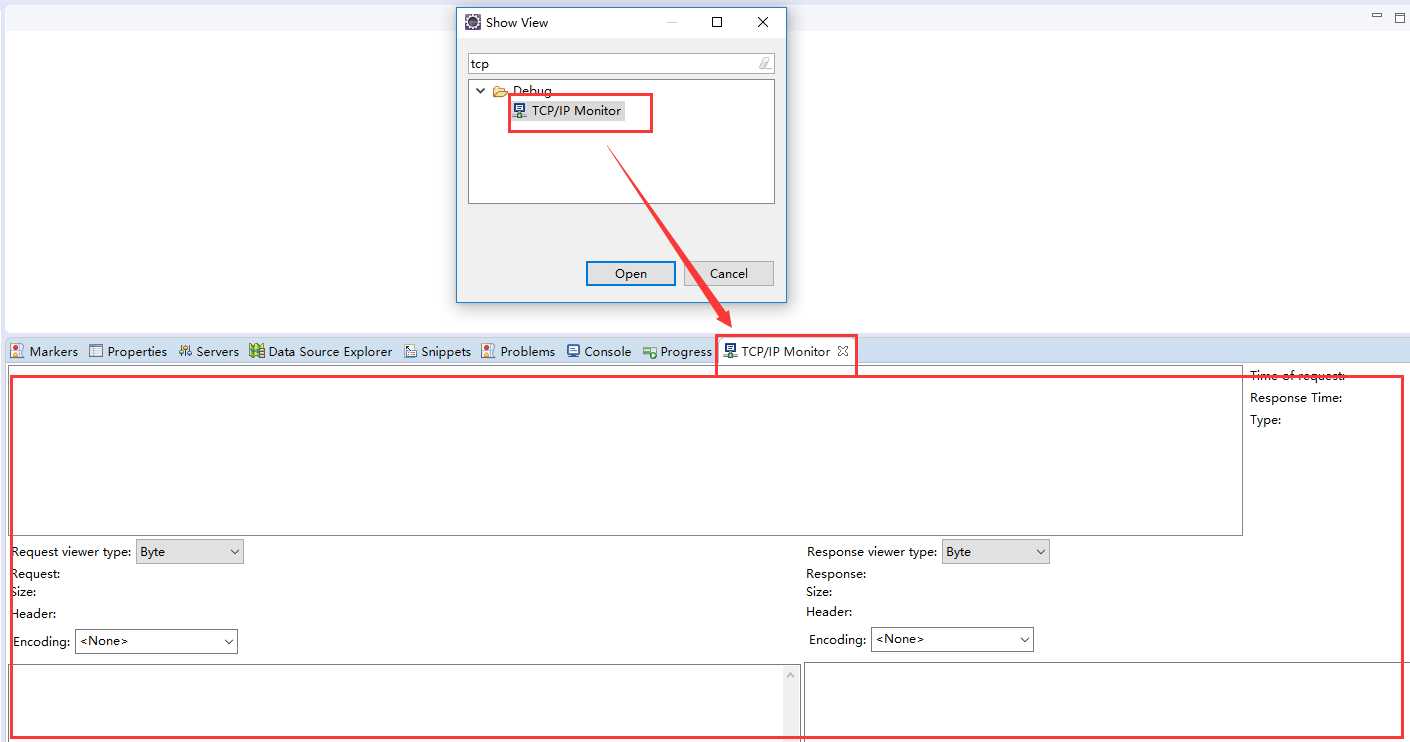The width and height of the screenshot is (1410, 742).
Task: Click the Data Source Explorer tab icon
Action: (x=257, y=351)
